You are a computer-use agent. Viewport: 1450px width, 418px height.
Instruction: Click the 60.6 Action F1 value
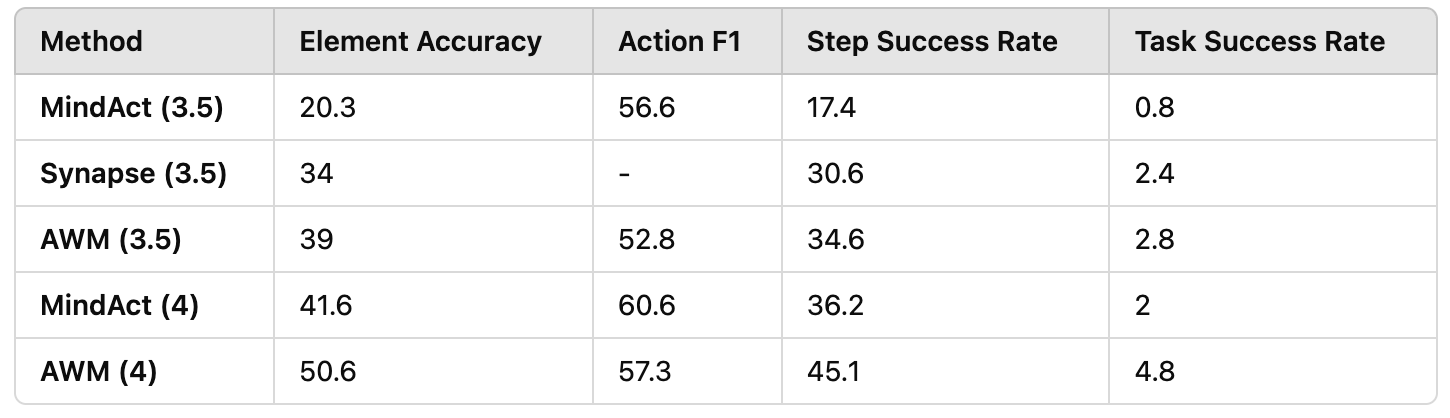pyautogui.click(x=647, y=306)
